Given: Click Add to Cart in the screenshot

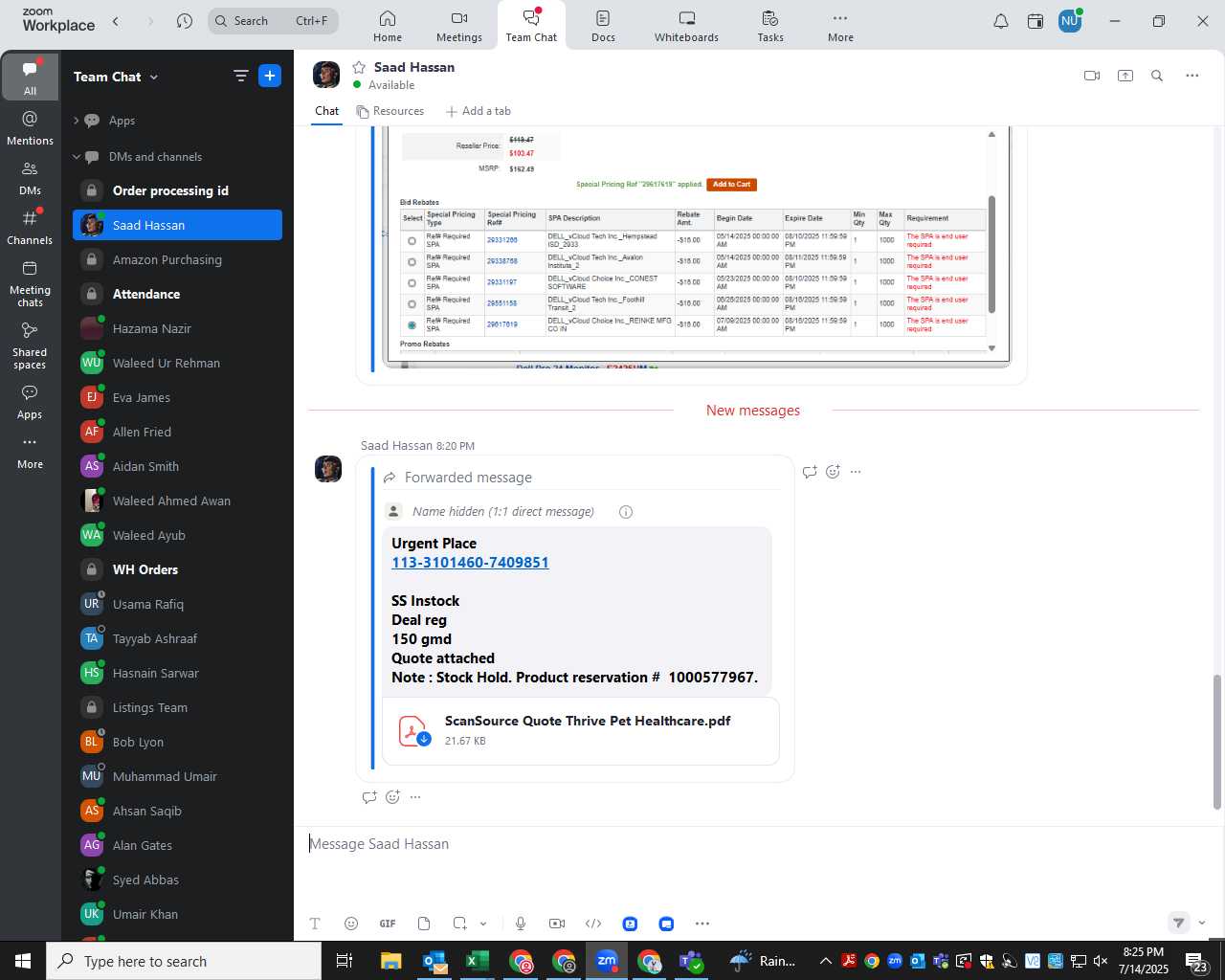Looking at the screenshot, I should click(x=732, y=185).
